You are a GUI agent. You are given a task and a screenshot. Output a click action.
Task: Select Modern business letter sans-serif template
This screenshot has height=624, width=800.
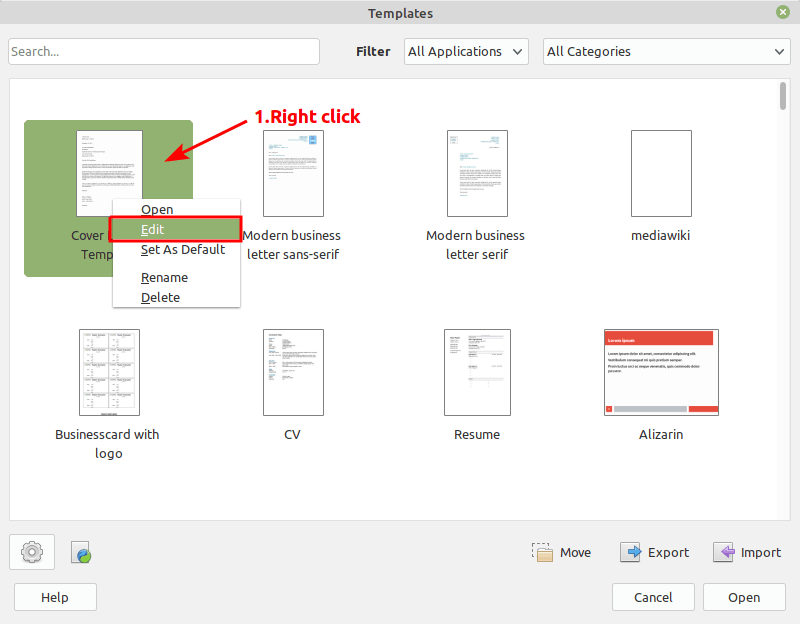pyautogui.click(x=292, y=173)
